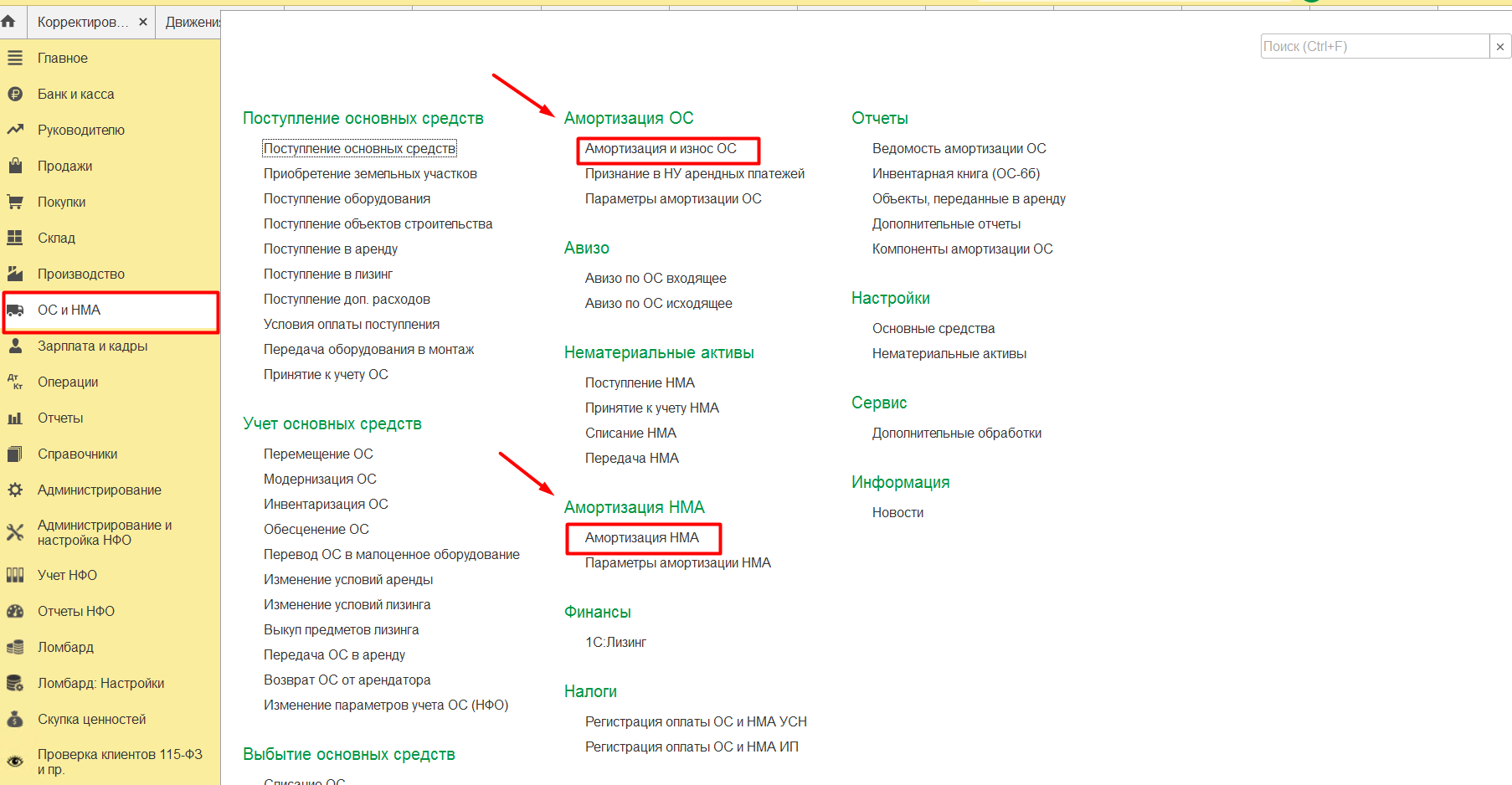Open Ведомость амортизации ОС report

(959, 149)
